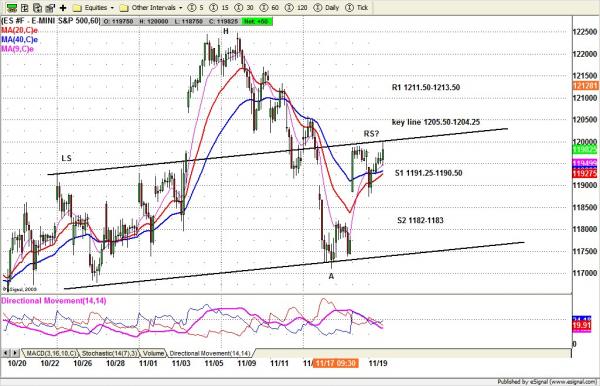Screen dimensions: 600x386
Task: Switch chart to 5 minute interval
Action: 196,8
